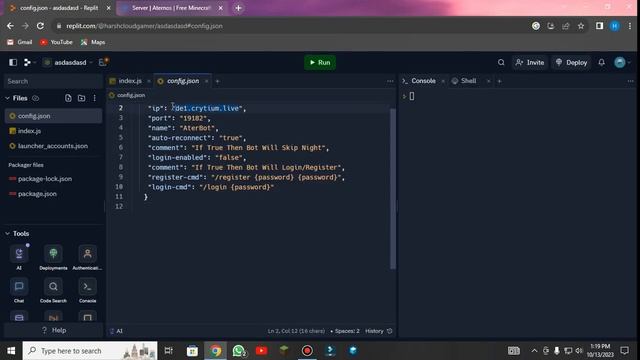Screen dimensions: 640x360
Task: Open Chrome menu three dots
Action: [630, 26]
